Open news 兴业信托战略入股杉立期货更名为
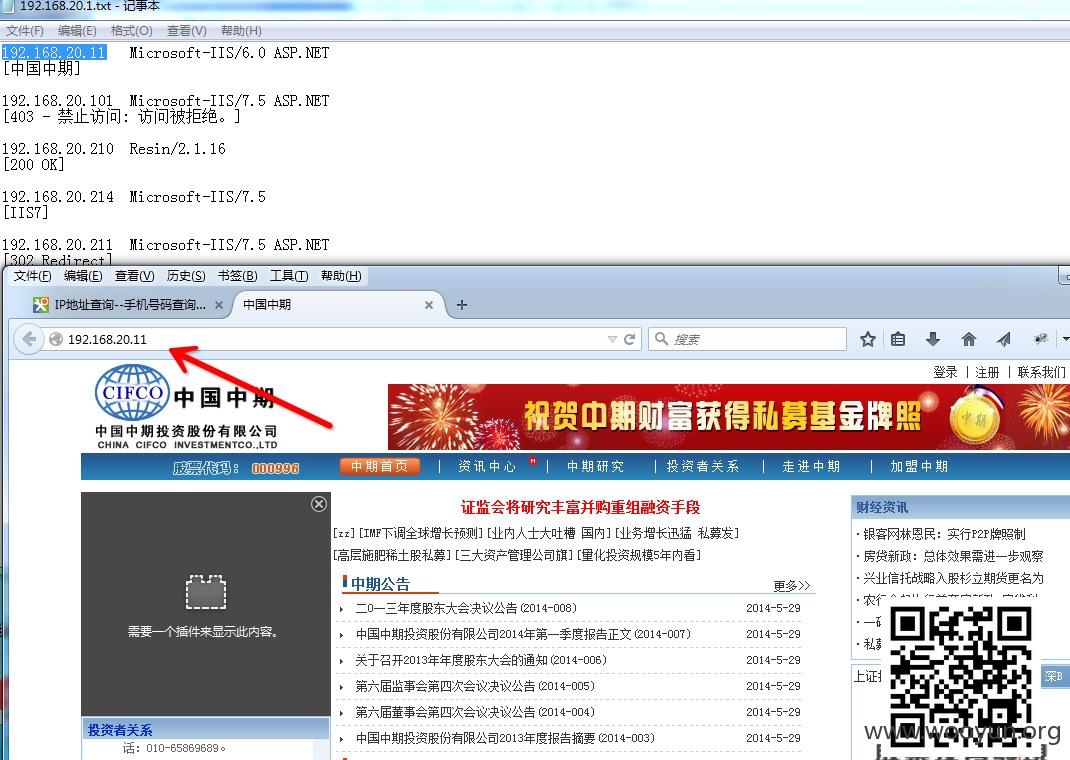The width and height of the screenshot is (1070, 760). pyautogui.click(x=953, y=578)
